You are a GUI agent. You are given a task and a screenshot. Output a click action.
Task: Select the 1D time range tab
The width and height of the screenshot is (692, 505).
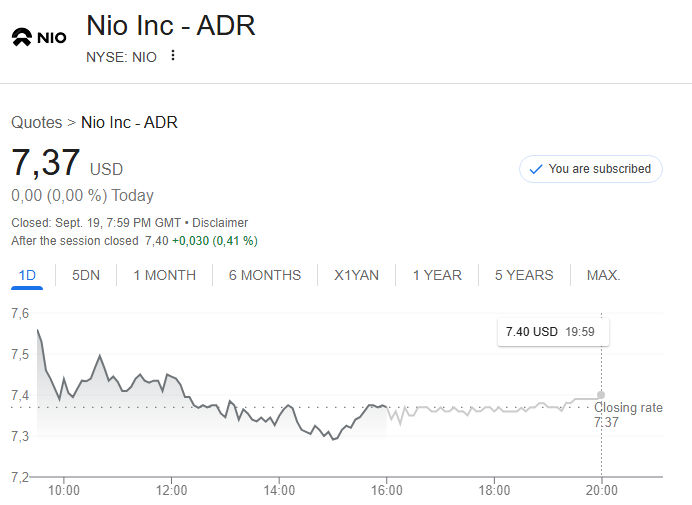pos(27,275)
